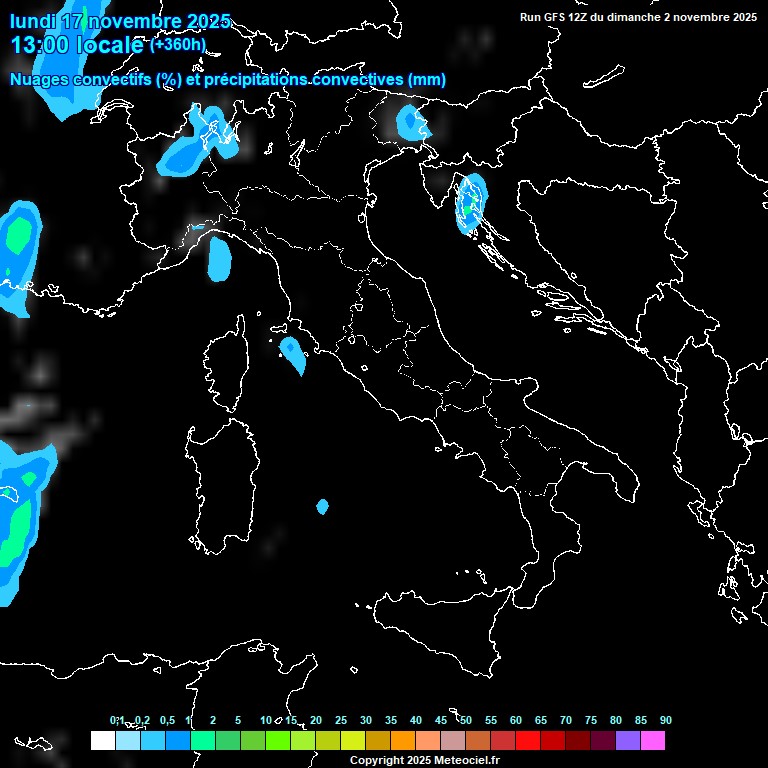Image resolution: width=768 pixels, height=768 pixels.
Task: Click the '30' legend value
Action: (x=366, y=720)
